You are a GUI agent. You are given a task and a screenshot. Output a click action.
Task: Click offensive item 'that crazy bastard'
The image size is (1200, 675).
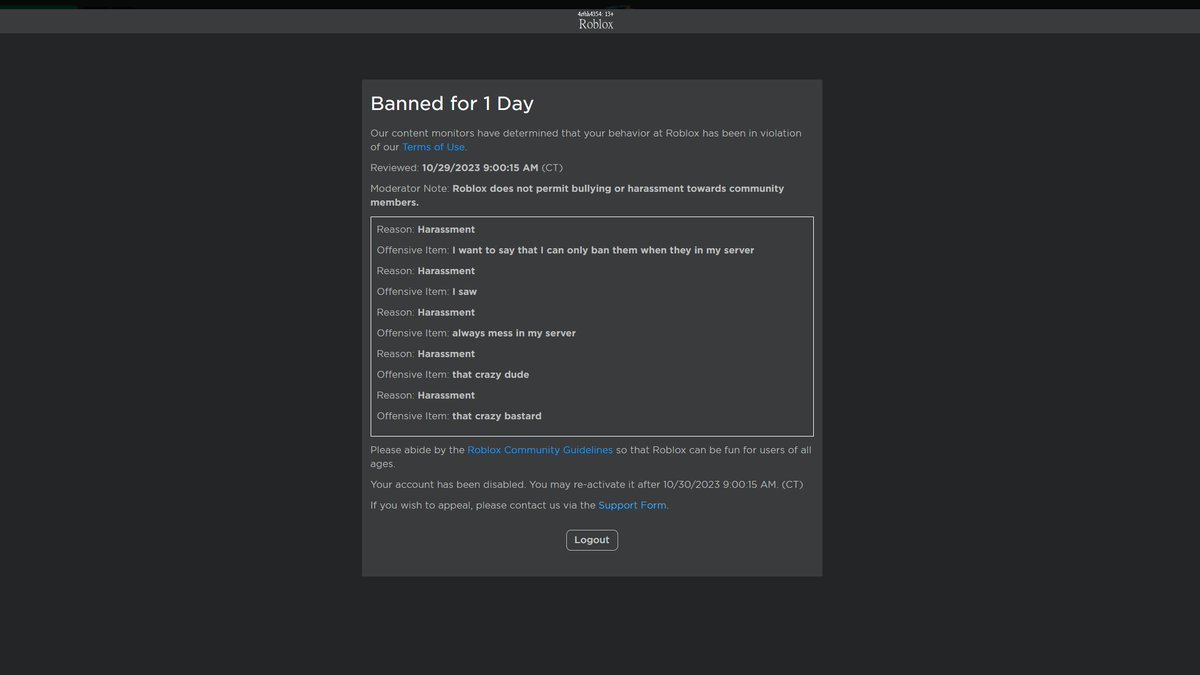497,416
